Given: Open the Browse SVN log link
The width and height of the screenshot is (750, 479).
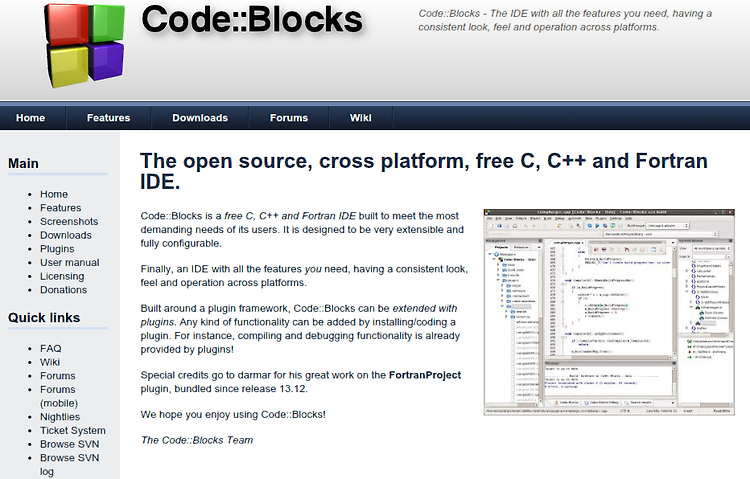Looking at the screenshot, I should pyautogui.click(x=70, y=465).
